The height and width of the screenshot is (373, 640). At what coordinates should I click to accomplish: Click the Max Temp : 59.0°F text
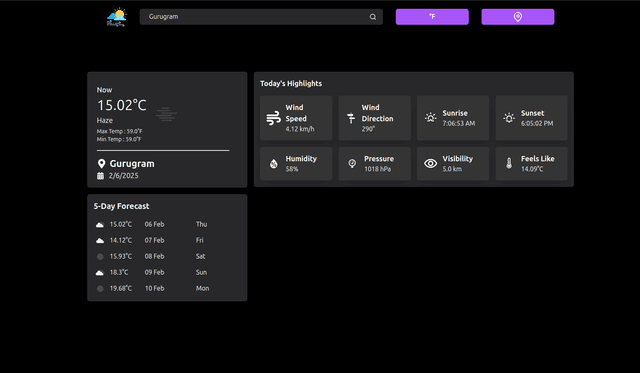click(119, 131)
